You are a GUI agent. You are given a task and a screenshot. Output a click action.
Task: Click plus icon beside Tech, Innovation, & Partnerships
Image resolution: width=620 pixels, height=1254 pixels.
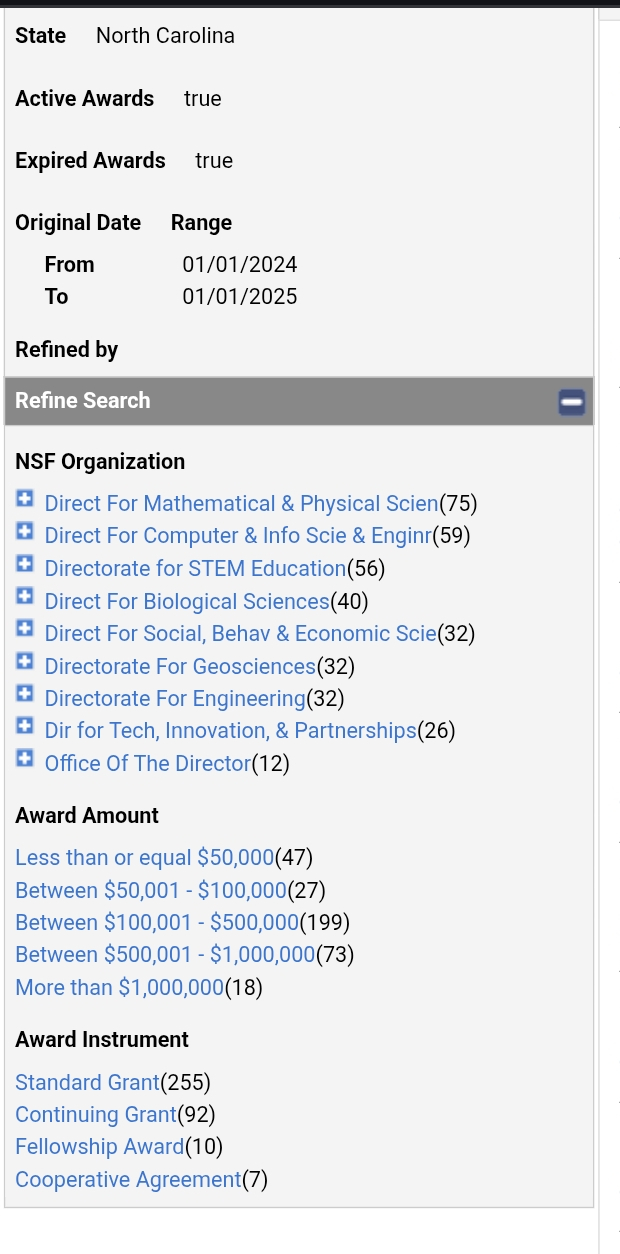pyautogui.click(x=25, y=726)
